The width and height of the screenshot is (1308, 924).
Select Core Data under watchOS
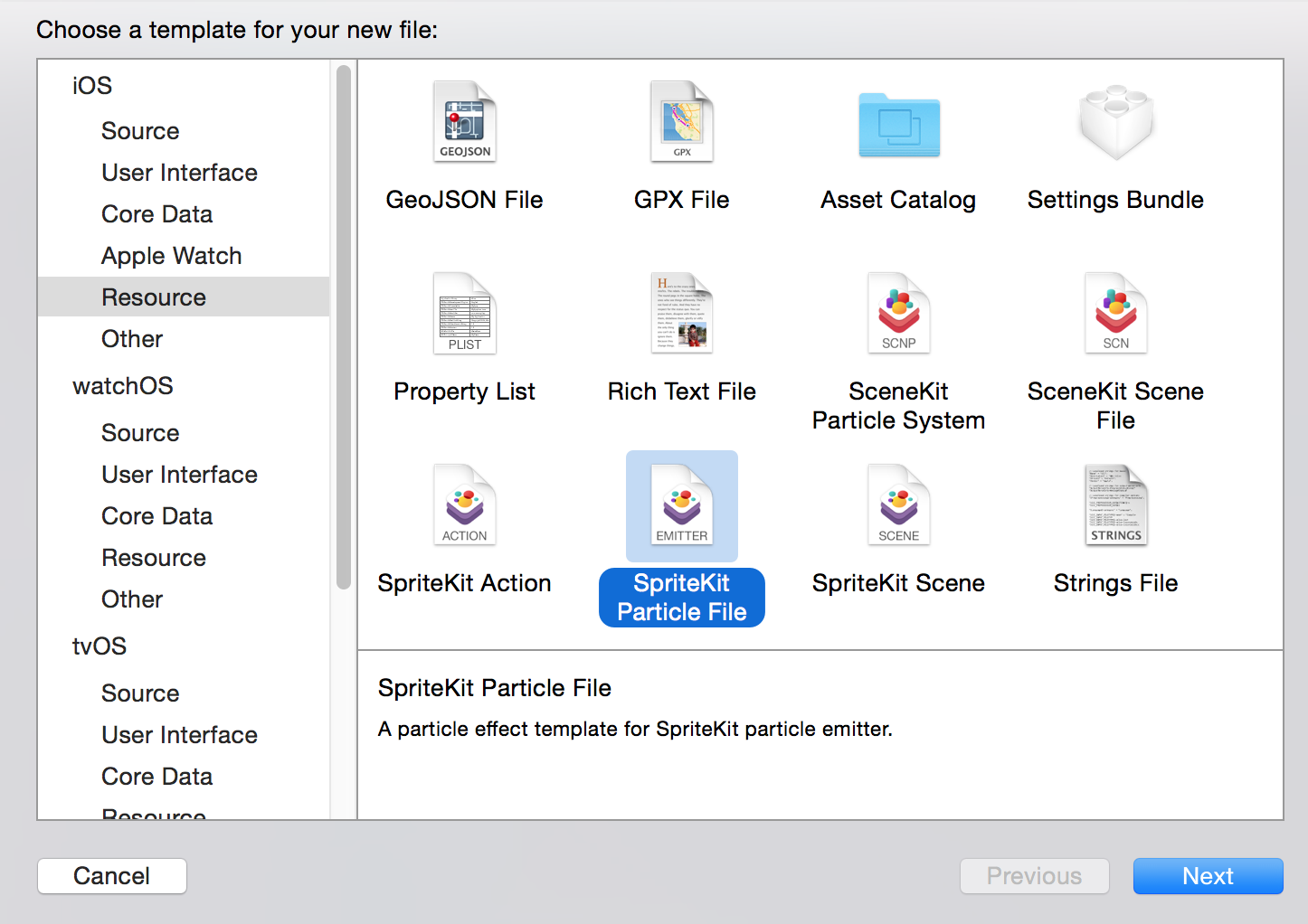[x=156, y=516]
